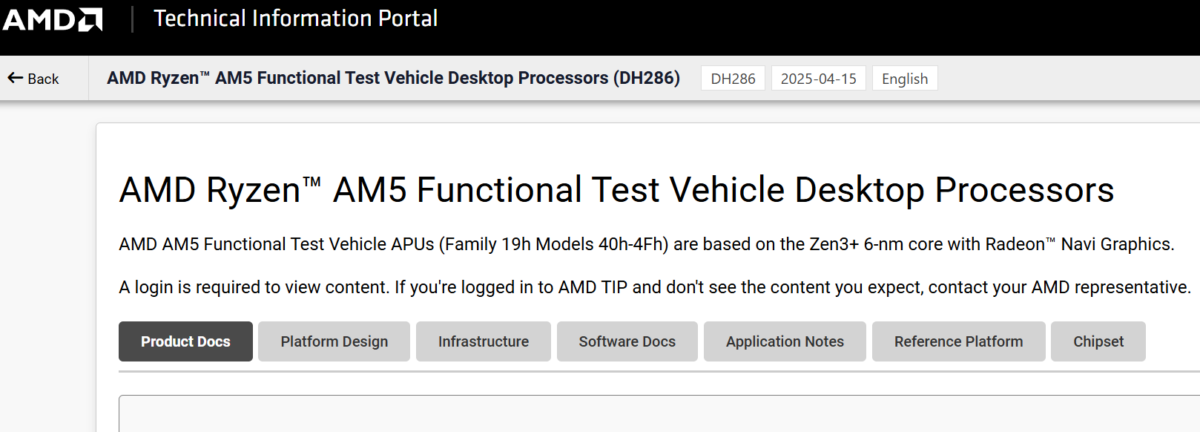Open the Infrastructure tab
1200x432 pixels.
(x=483, y=341)
